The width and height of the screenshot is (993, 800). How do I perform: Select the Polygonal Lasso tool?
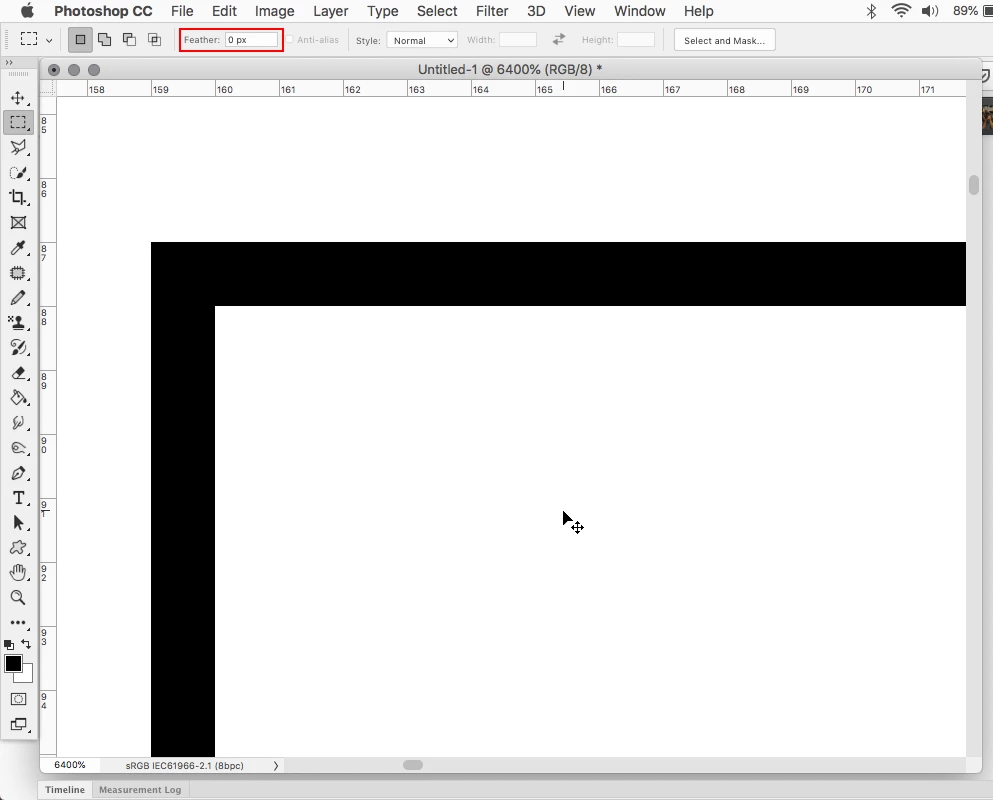click(18, 147)
